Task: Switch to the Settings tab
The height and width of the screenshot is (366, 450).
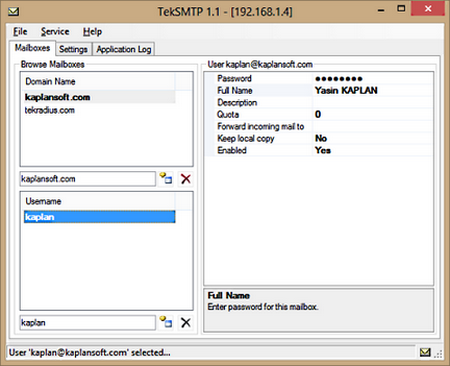Action: (73, 49)
